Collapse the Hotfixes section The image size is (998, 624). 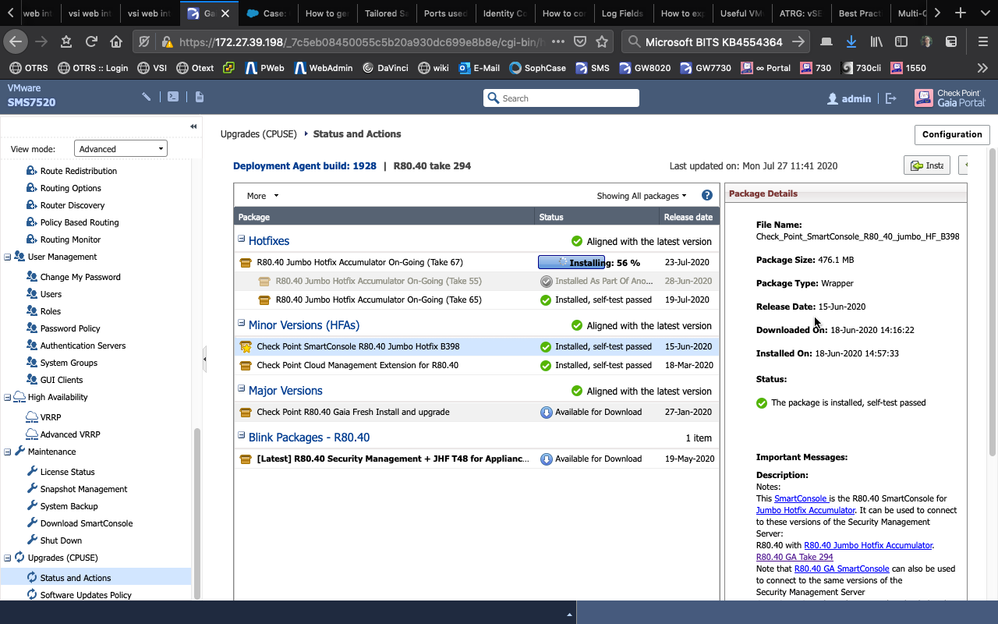(241, 239)
